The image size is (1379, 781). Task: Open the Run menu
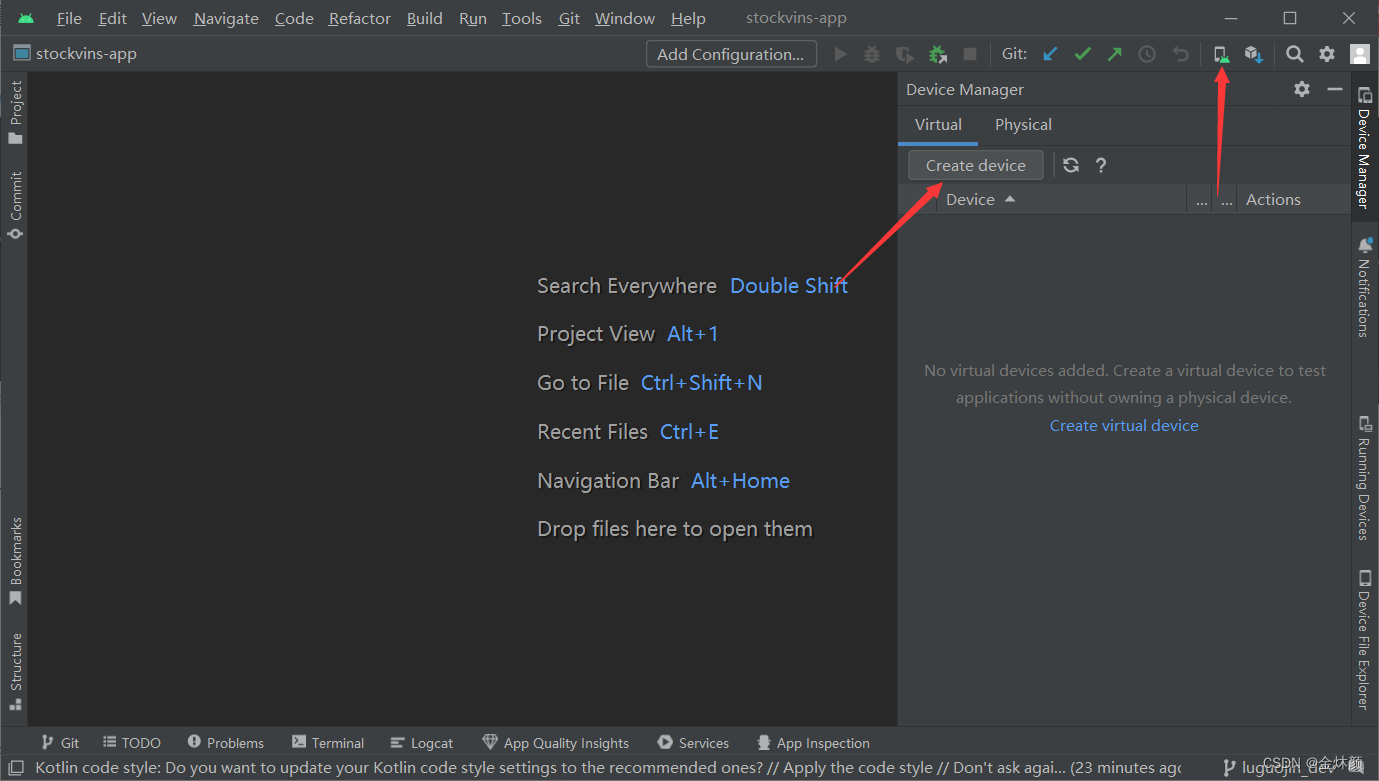[473, 18]
